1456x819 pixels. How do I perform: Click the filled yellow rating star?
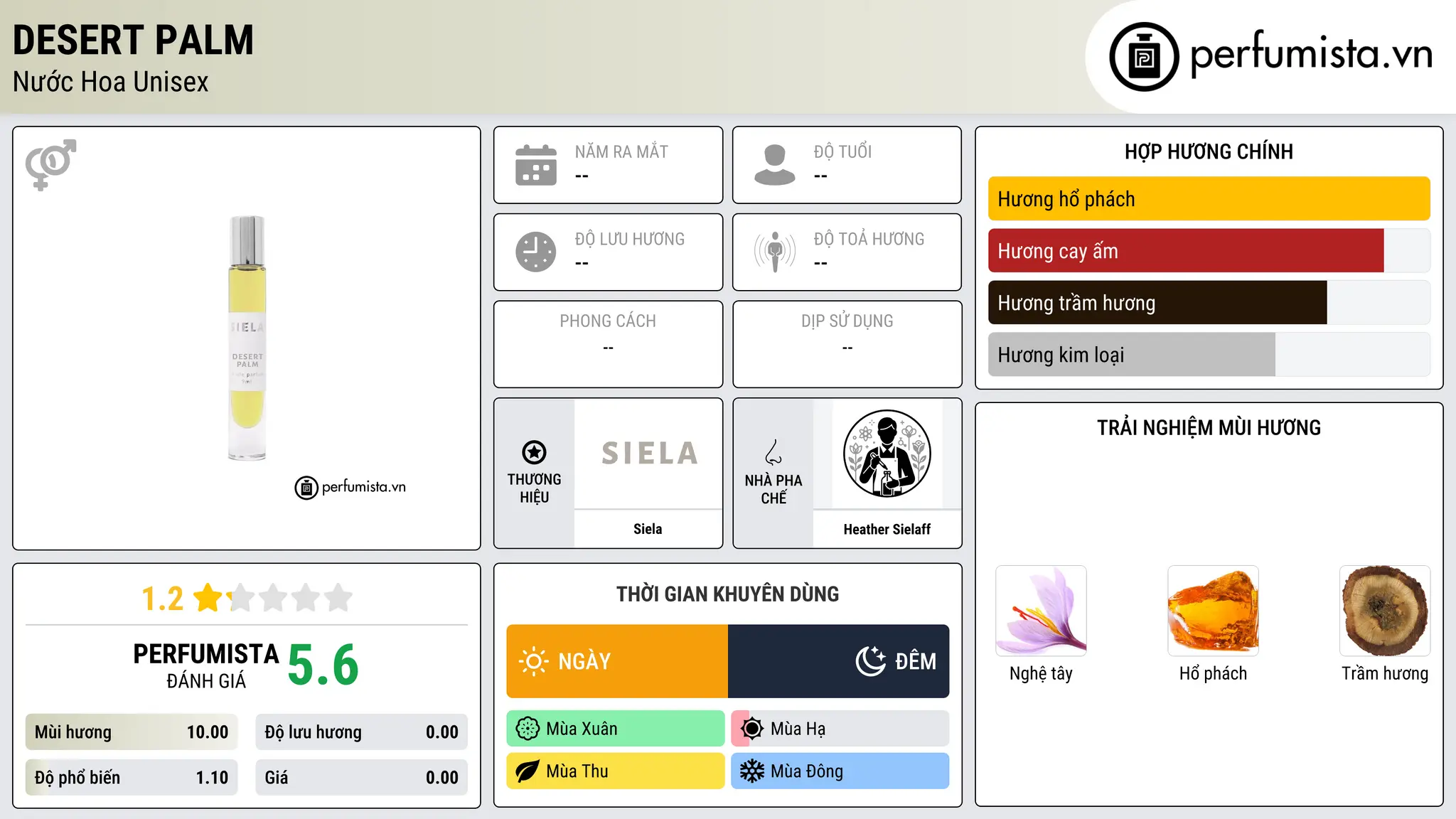[x=208, y=597]
